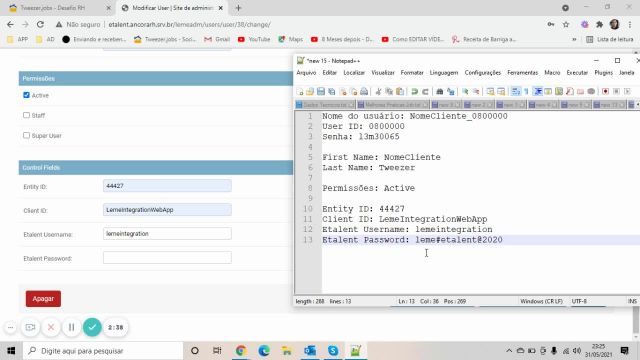Open a new Chrome tab
This screenshot has height=360, width=640.
[x=238, y=8]
